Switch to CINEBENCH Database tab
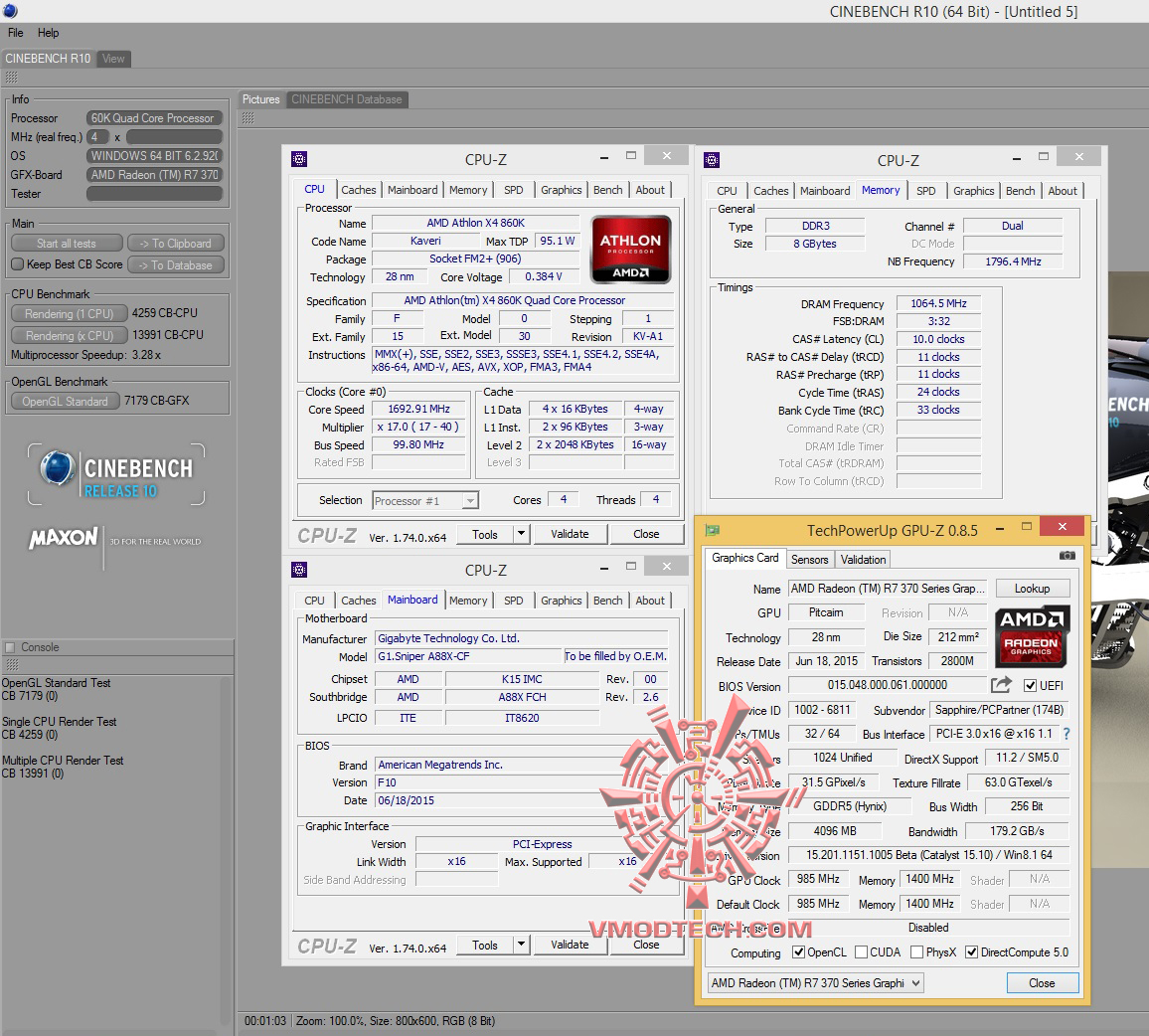 click(x=346, y=99)
